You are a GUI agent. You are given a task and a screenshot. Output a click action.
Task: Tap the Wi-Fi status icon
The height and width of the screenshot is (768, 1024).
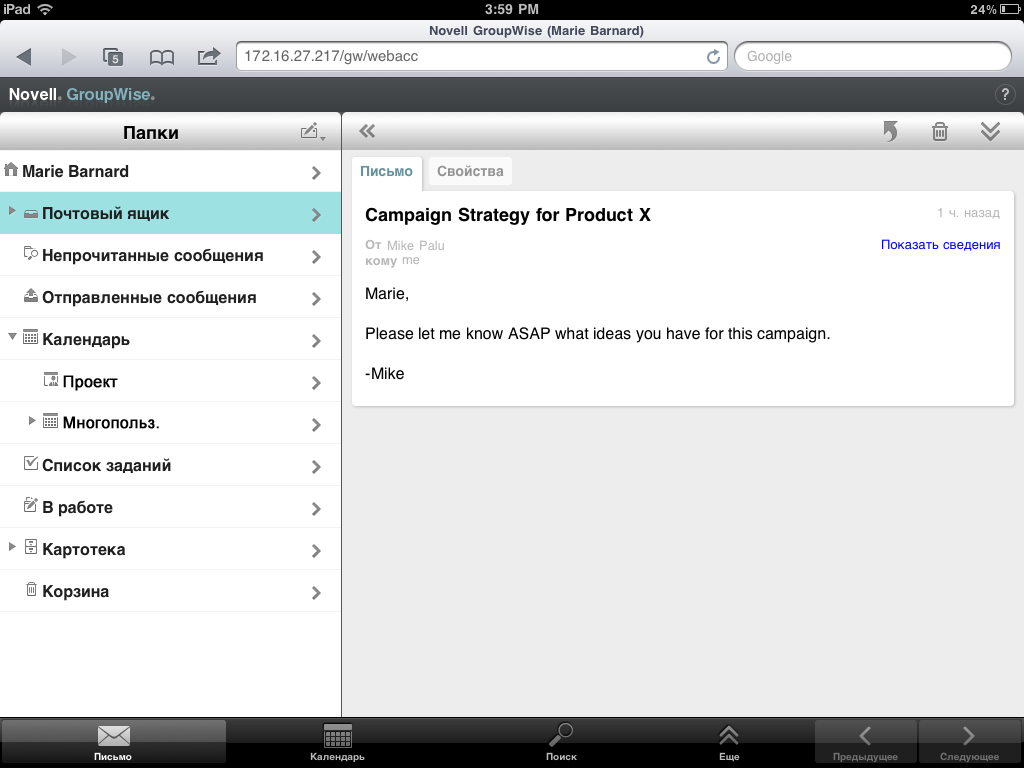click(45, 9)
